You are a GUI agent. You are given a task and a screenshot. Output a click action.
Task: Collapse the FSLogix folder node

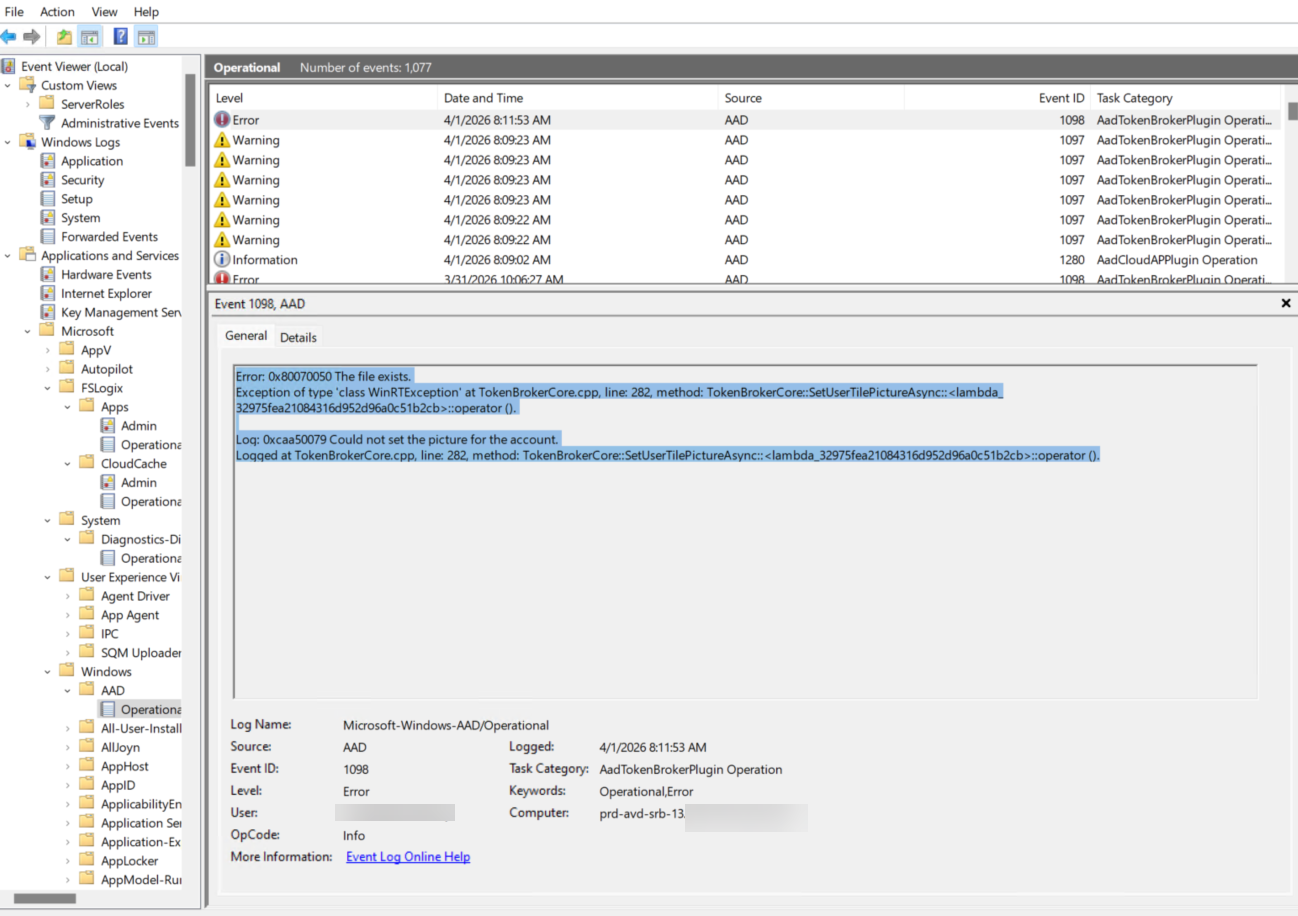pos(49,388)
